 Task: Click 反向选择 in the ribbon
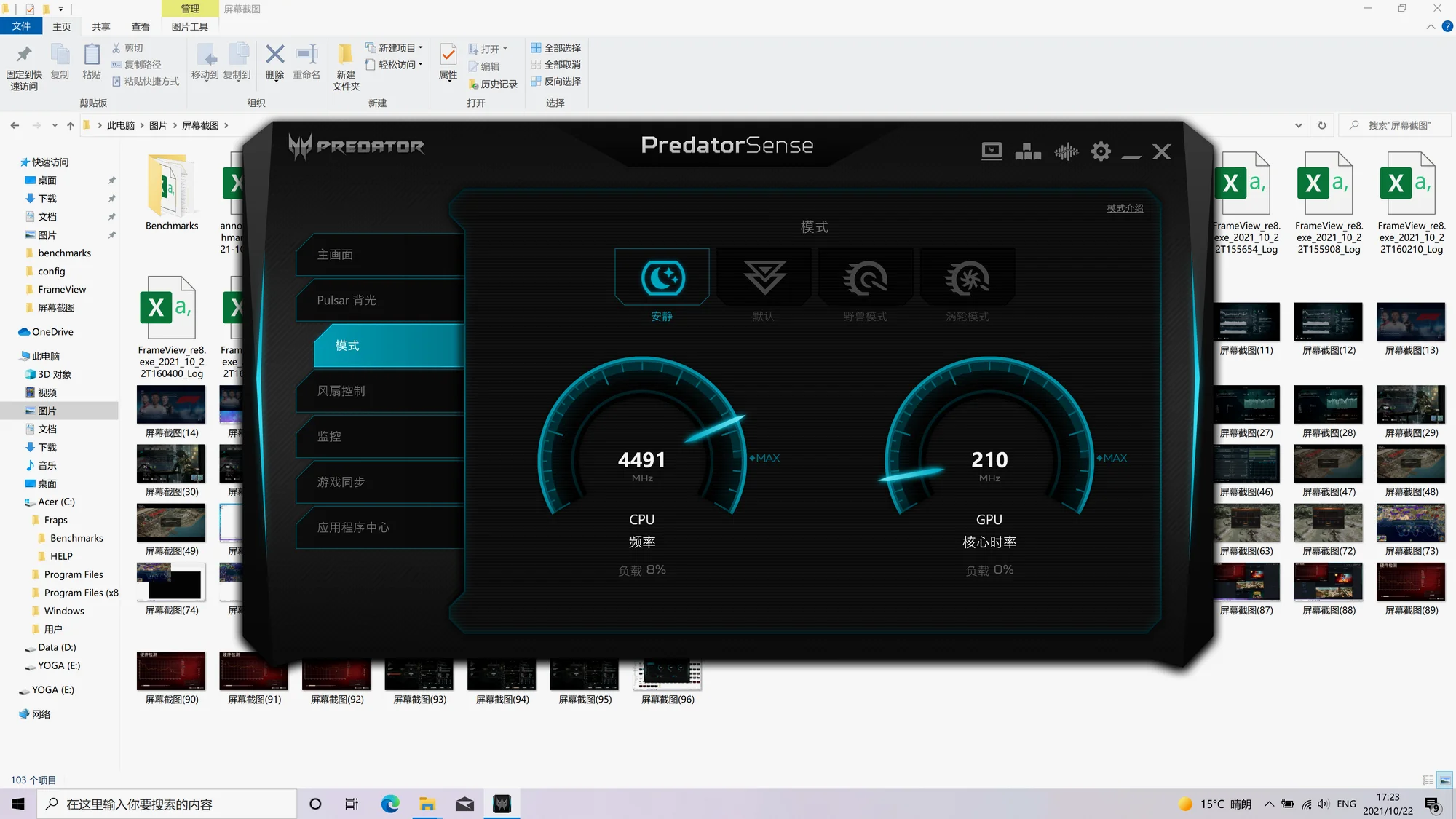556,82
